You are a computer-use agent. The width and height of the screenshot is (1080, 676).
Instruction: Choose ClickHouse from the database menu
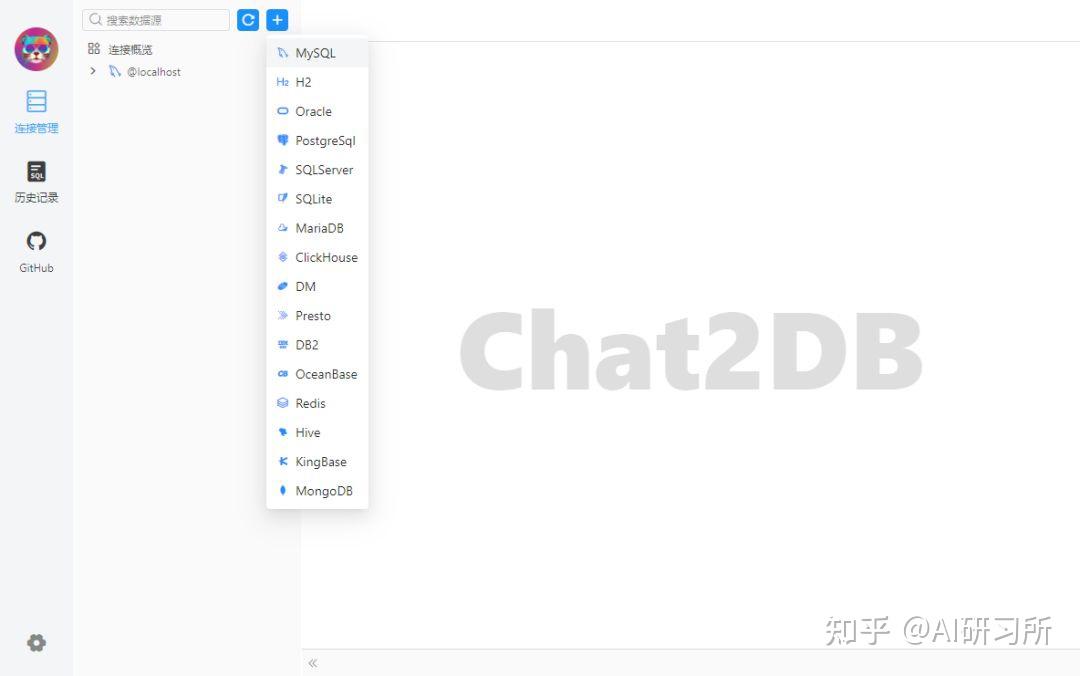[x=318, y=257]
